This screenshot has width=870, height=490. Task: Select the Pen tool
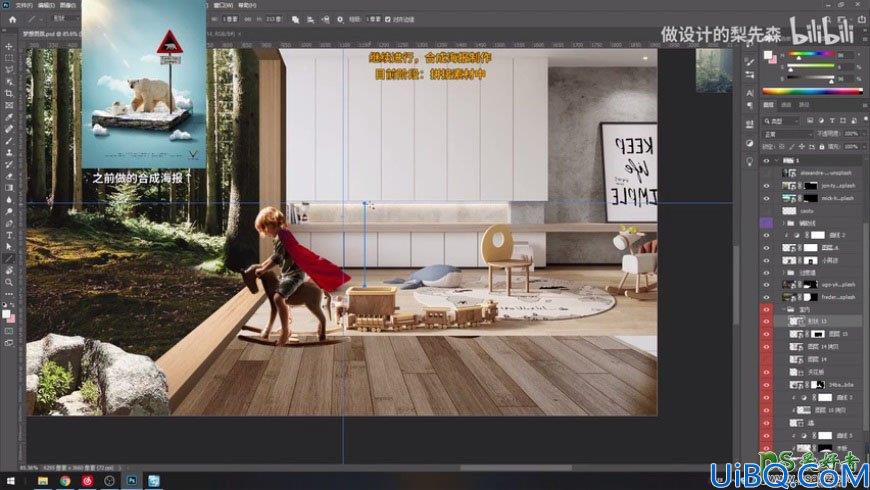(x=9, y=223)
